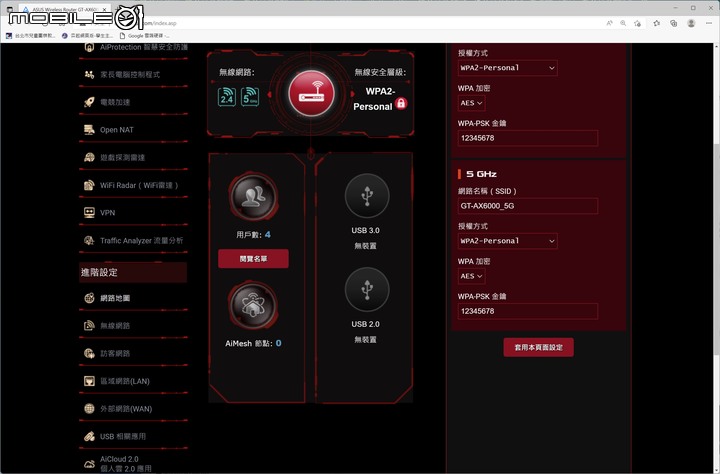Click the Traffic Analyzer sidebar icon
Screen dimensions: 720x474
pos(89,240)
